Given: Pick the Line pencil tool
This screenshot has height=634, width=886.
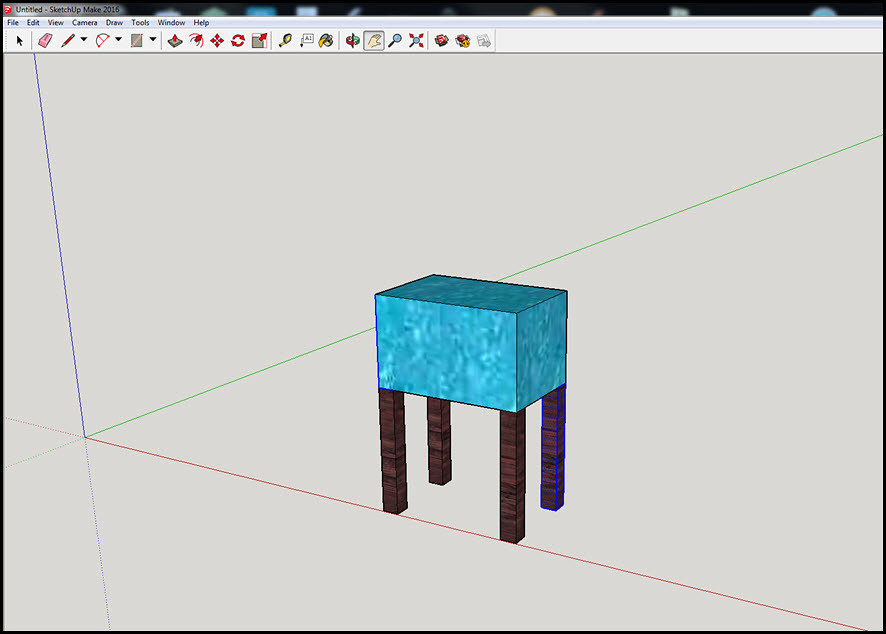Looking at the screenshot, I should pyautogui.click(x=68, y=41).
